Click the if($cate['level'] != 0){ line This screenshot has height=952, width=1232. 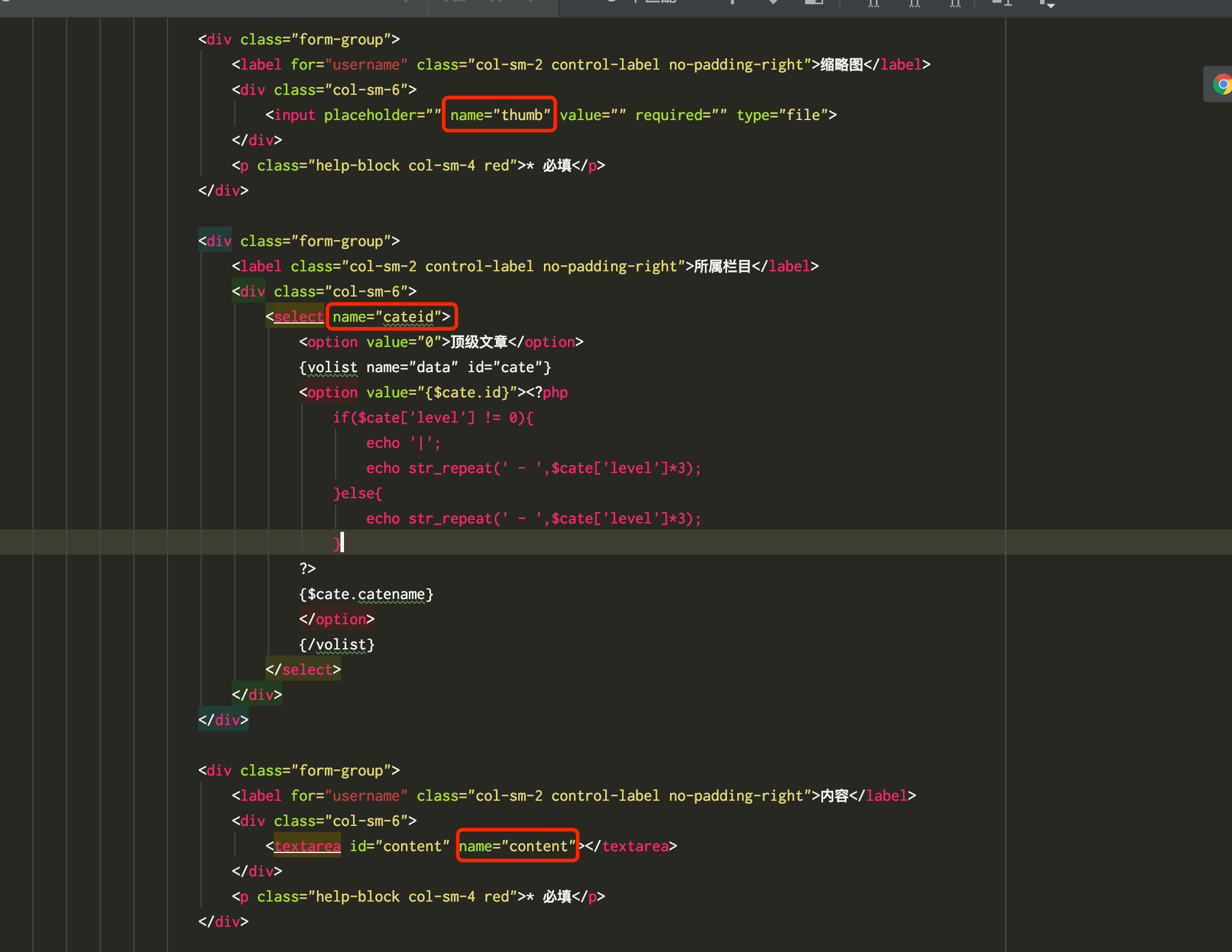pyautogui.click(x=433, y=417)
